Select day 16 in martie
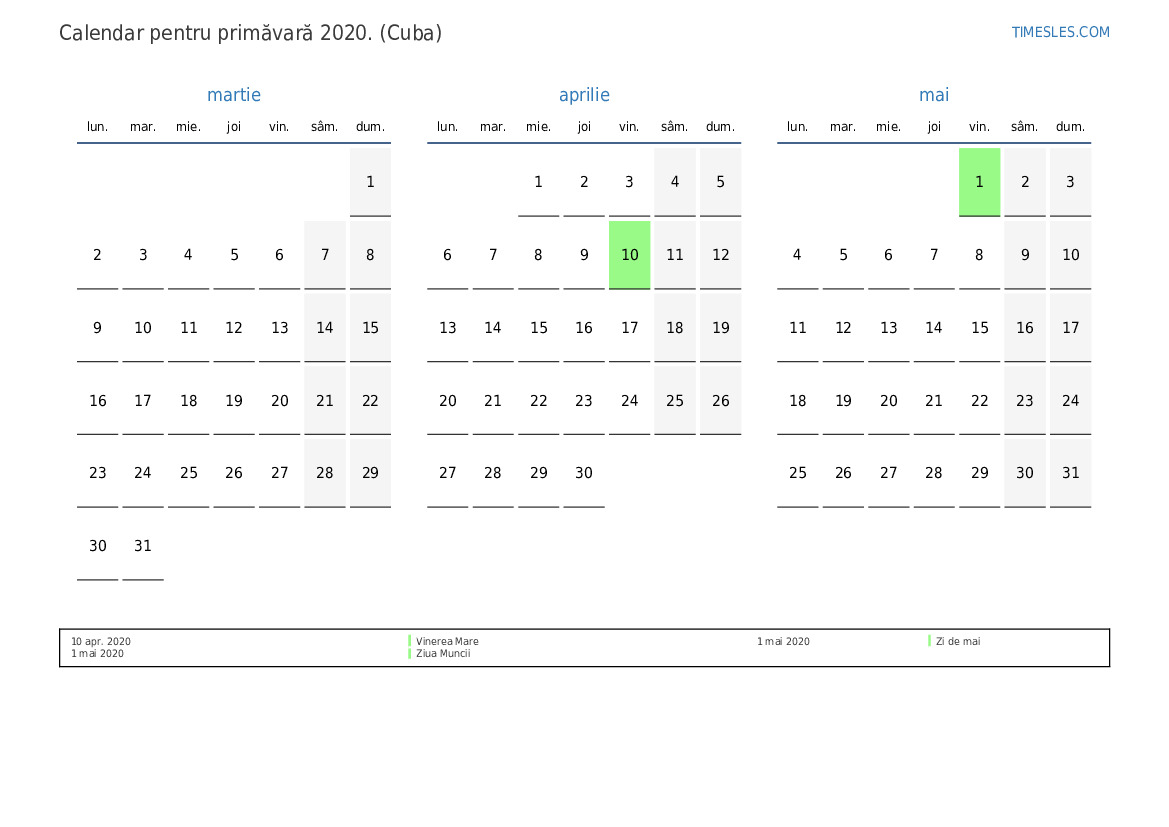This screenshot has height=827, width=1169. (98, 401)
